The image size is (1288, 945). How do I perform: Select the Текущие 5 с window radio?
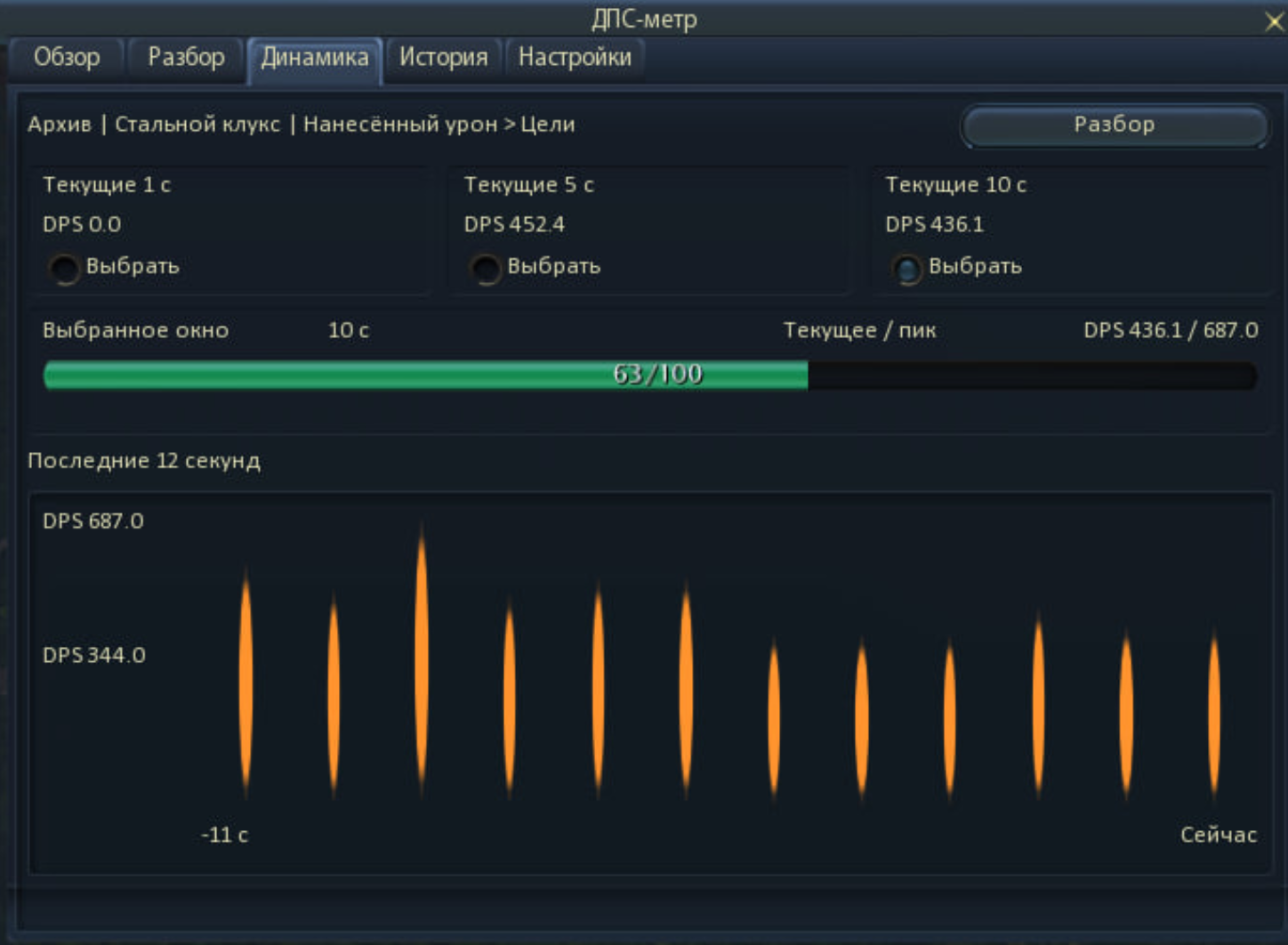tap(486, 268)
